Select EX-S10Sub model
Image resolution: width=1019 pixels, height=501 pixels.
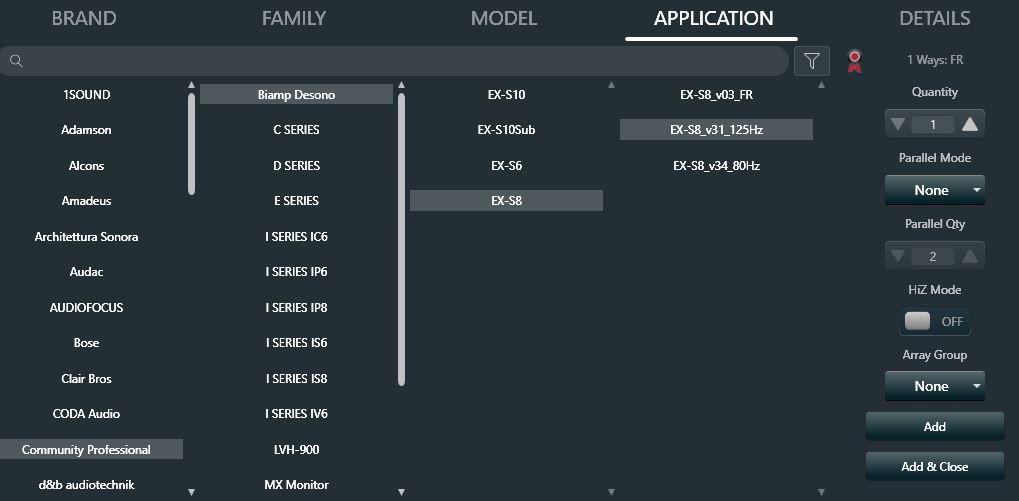506,130
